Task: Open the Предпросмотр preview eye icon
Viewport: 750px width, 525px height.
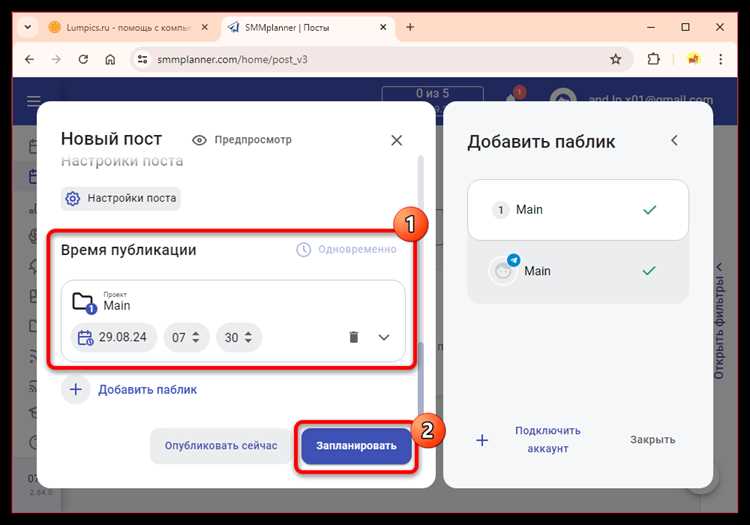Action: (199, 140)
